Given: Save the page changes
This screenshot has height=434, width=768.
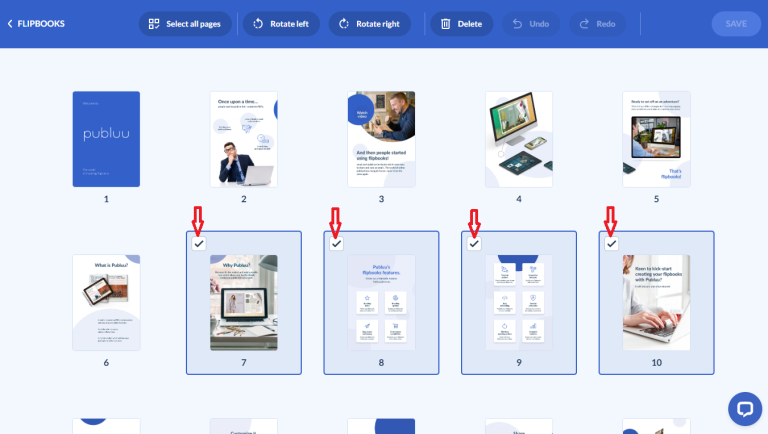Looking at the screenshot, I should coord(736,24).
